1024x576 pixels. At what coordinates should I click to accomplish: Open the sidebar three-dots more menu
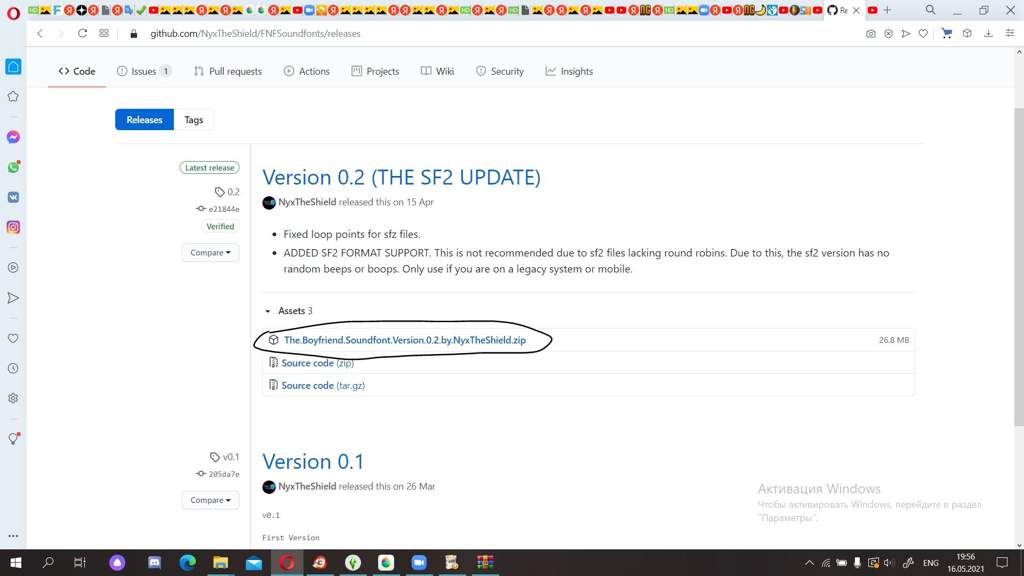(x=13, y=536)
